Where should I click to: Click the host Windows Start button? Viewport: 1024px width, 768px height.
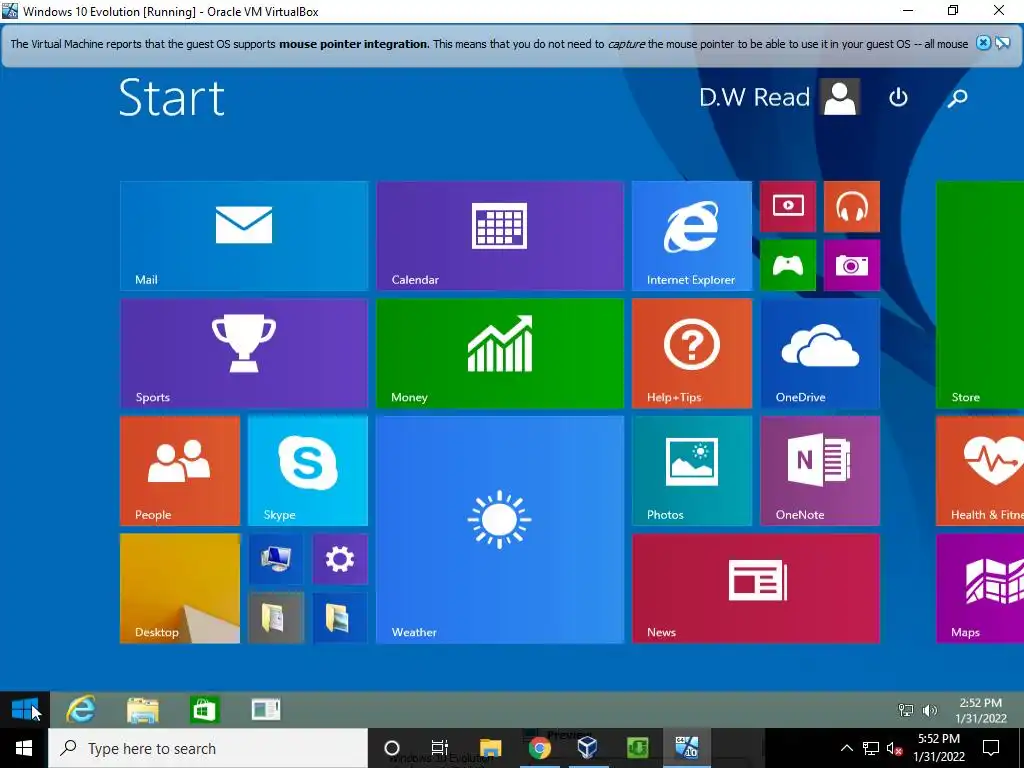click(24, 748)
